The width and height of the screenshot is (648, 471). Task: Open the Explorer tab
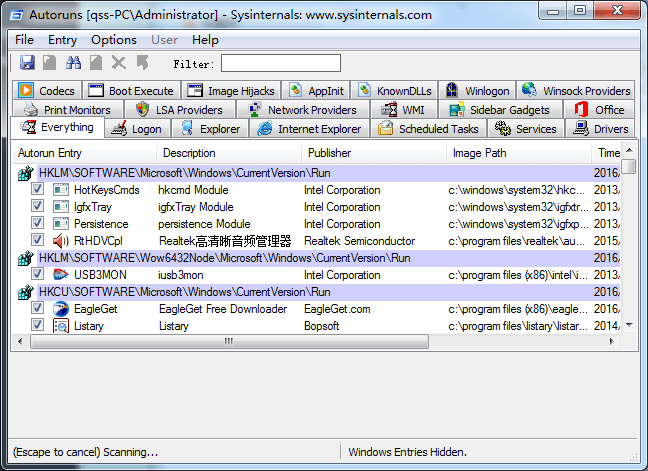210,129
